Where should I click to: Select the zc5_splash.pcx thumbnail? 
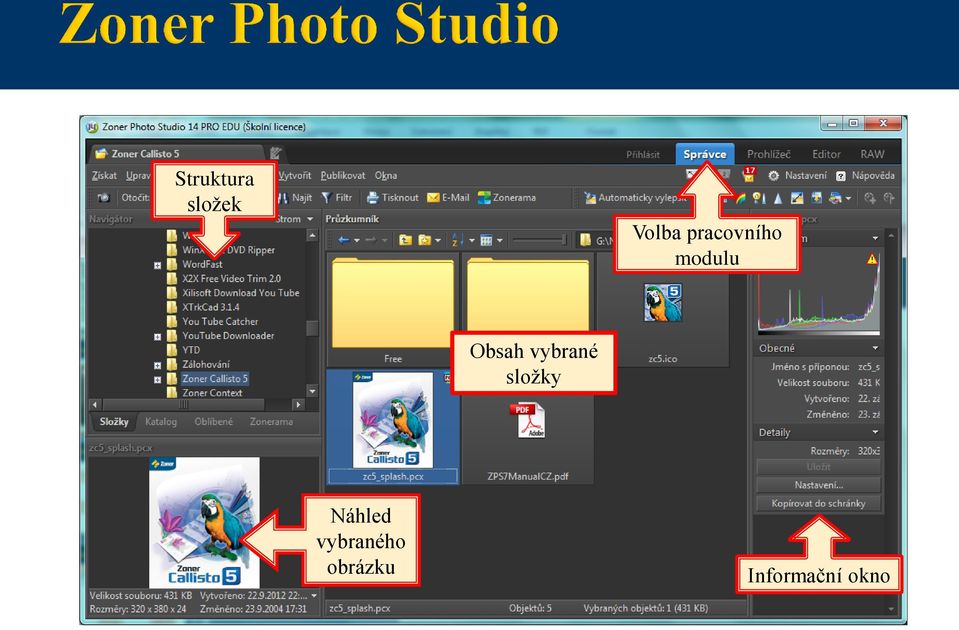(x=393, y=427)
